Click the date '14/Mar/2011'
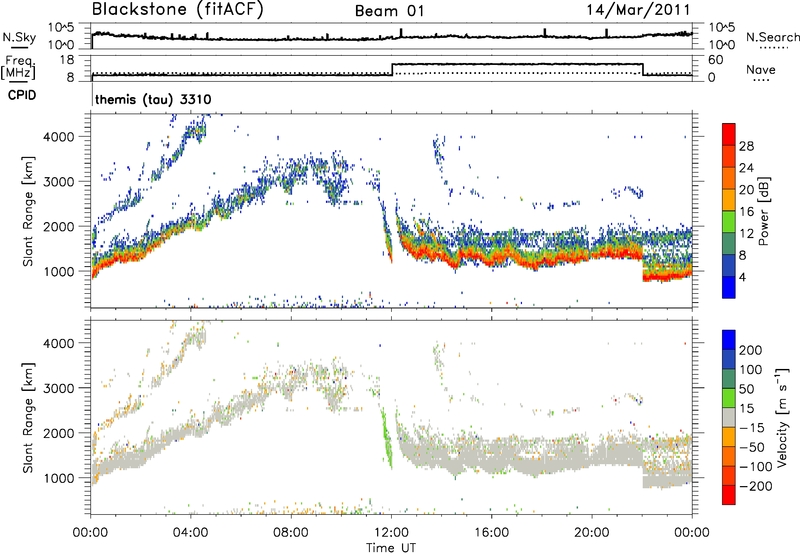Image resolution: width=800 pixels, height=554 pixels. [638, 10]
